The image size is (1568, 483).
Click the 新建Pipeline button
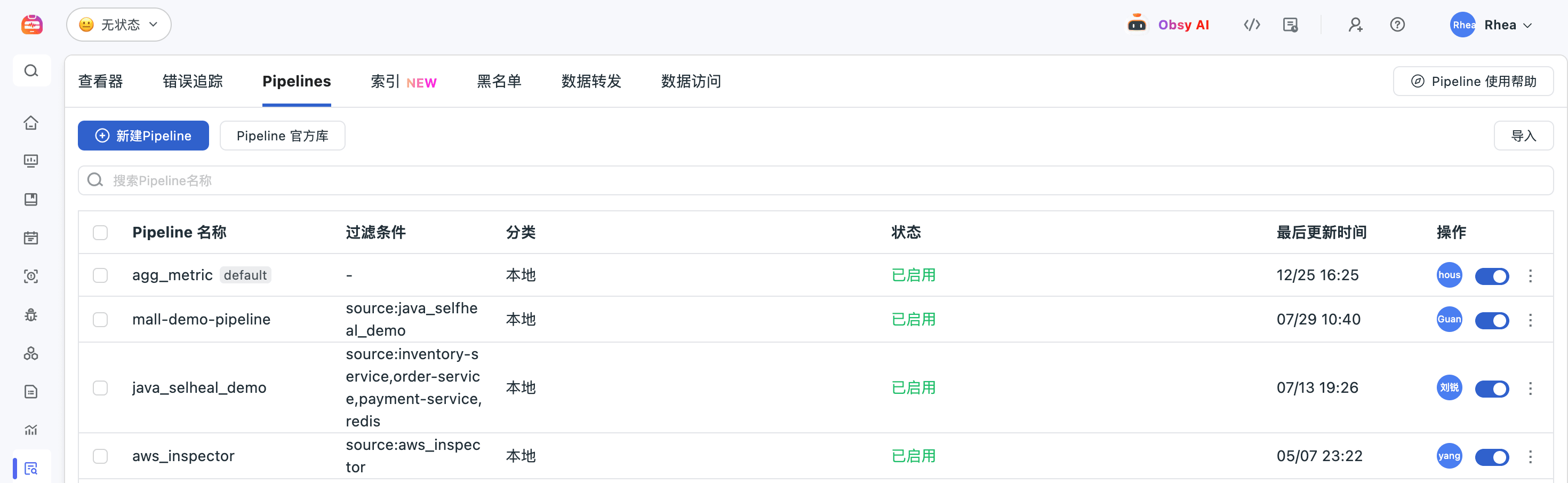143,135
